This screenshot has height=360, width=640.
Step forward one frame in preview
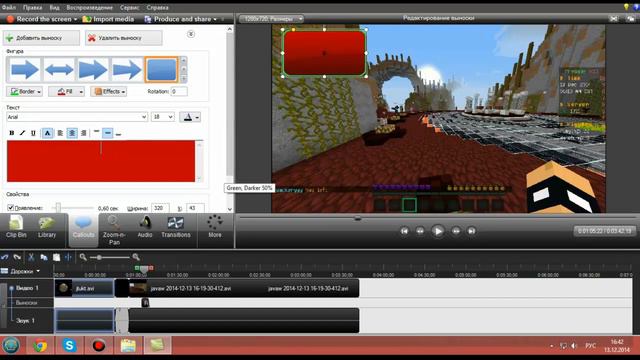(456, 231)
